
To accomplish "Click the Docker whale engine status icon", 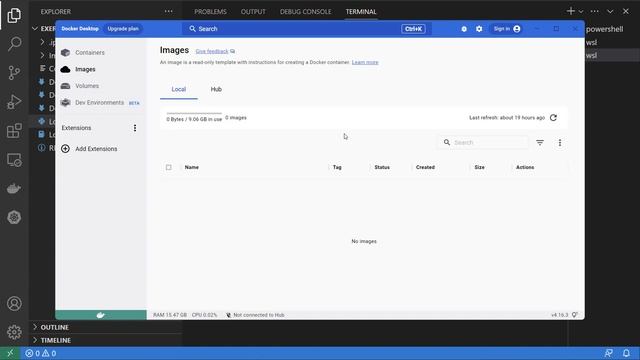I will click(101, 315).
